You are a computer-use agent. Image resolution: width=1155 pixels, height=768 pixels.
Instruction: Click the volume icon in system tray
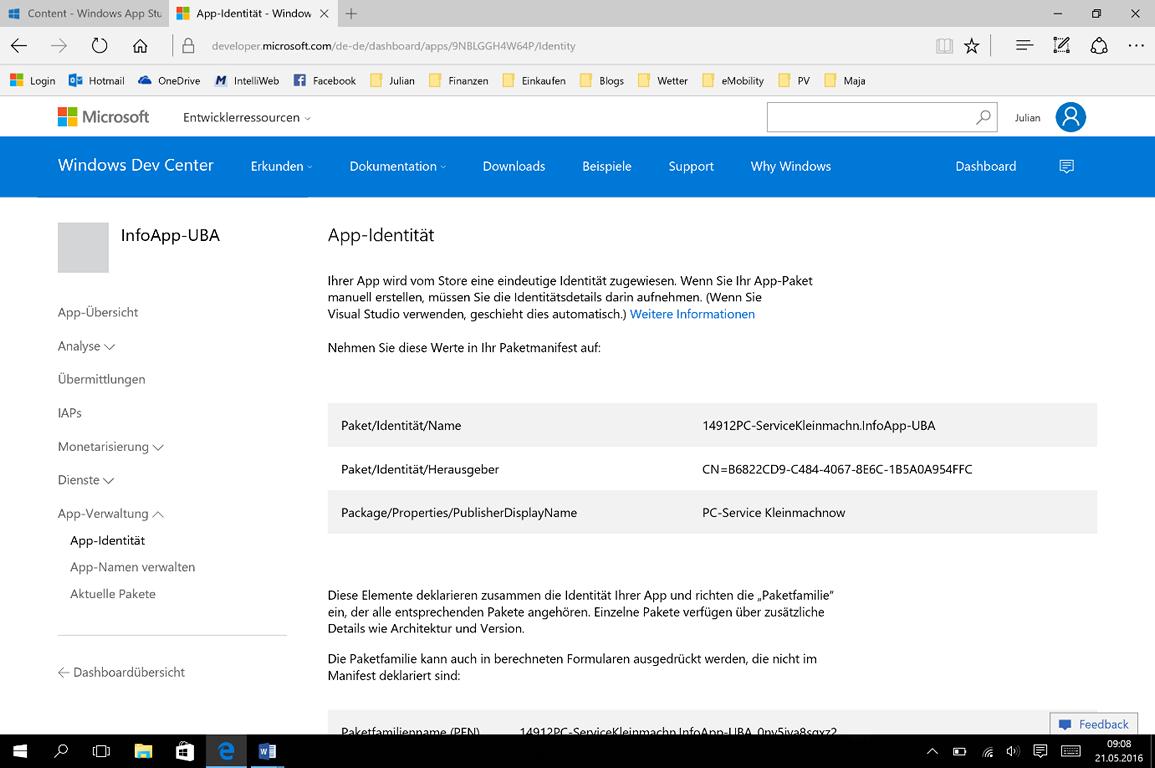(x=1013, y=751)
